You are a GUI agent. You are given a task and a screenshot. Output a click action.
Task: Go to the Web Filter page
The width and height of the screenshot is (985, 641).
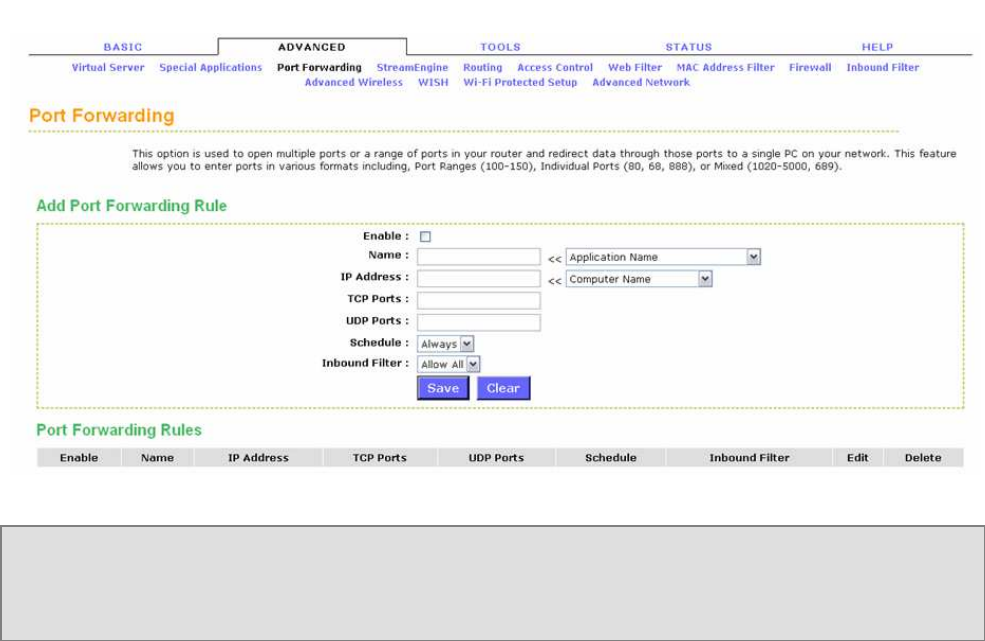[x=634, y=67]
